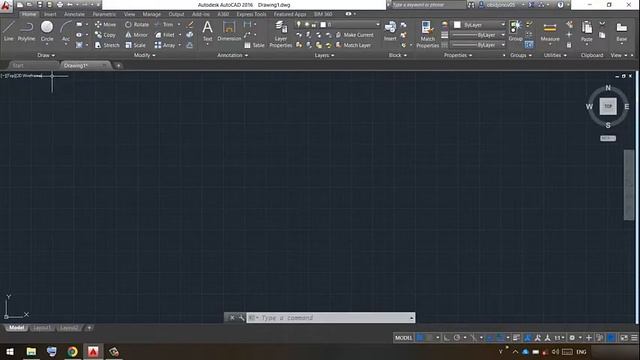This screenshot has width=640, height=360.
Task: Click the viewport label controls text
Action: click(x=22, y=76)
